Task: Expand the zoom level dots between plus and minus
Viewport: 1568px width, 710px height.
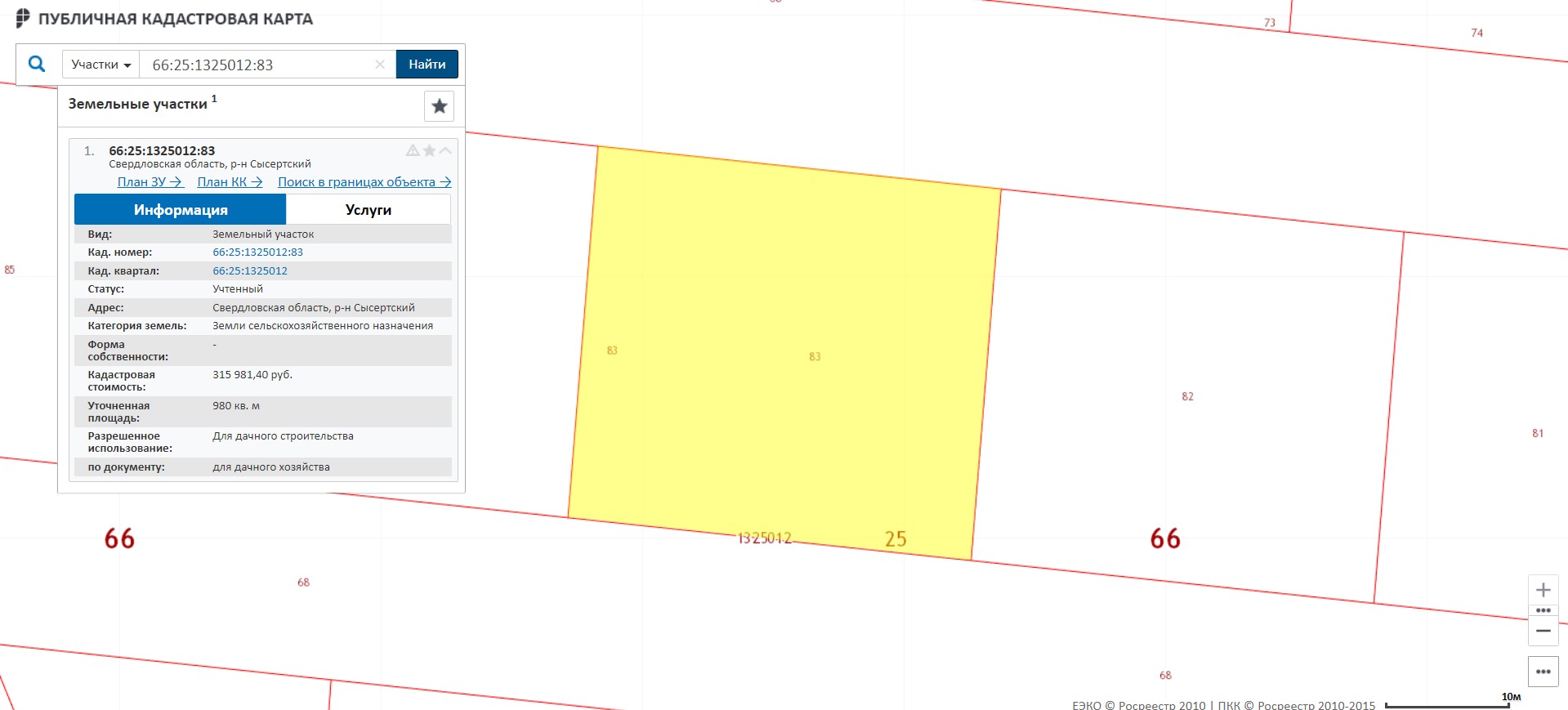Action: [x=1543, y=610]
